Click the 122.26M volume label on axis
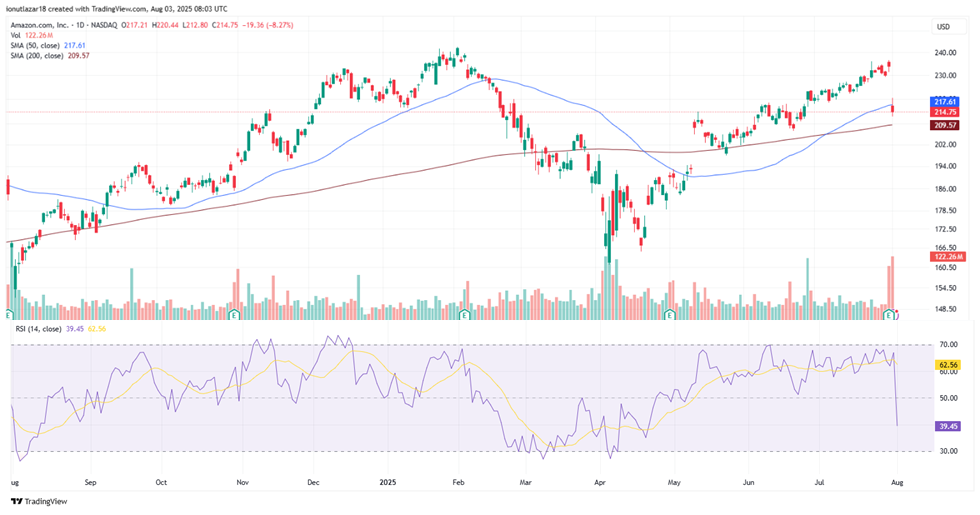Image resolution: width=980 pixels, height=515 pixels. pyautogui.click(x=945, y=257)
